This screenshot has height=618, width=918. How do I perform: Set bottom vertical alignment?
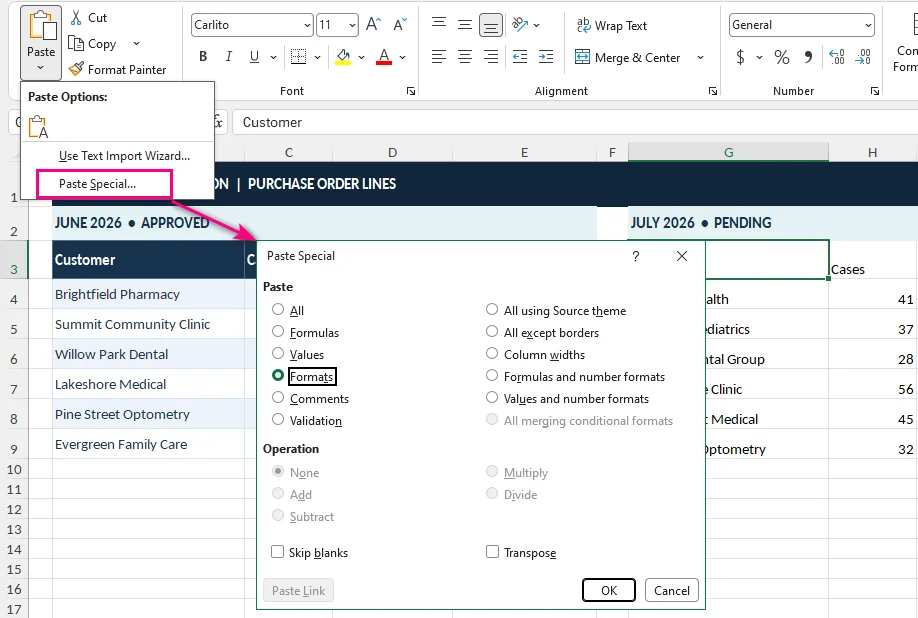(x=491, y=25)
